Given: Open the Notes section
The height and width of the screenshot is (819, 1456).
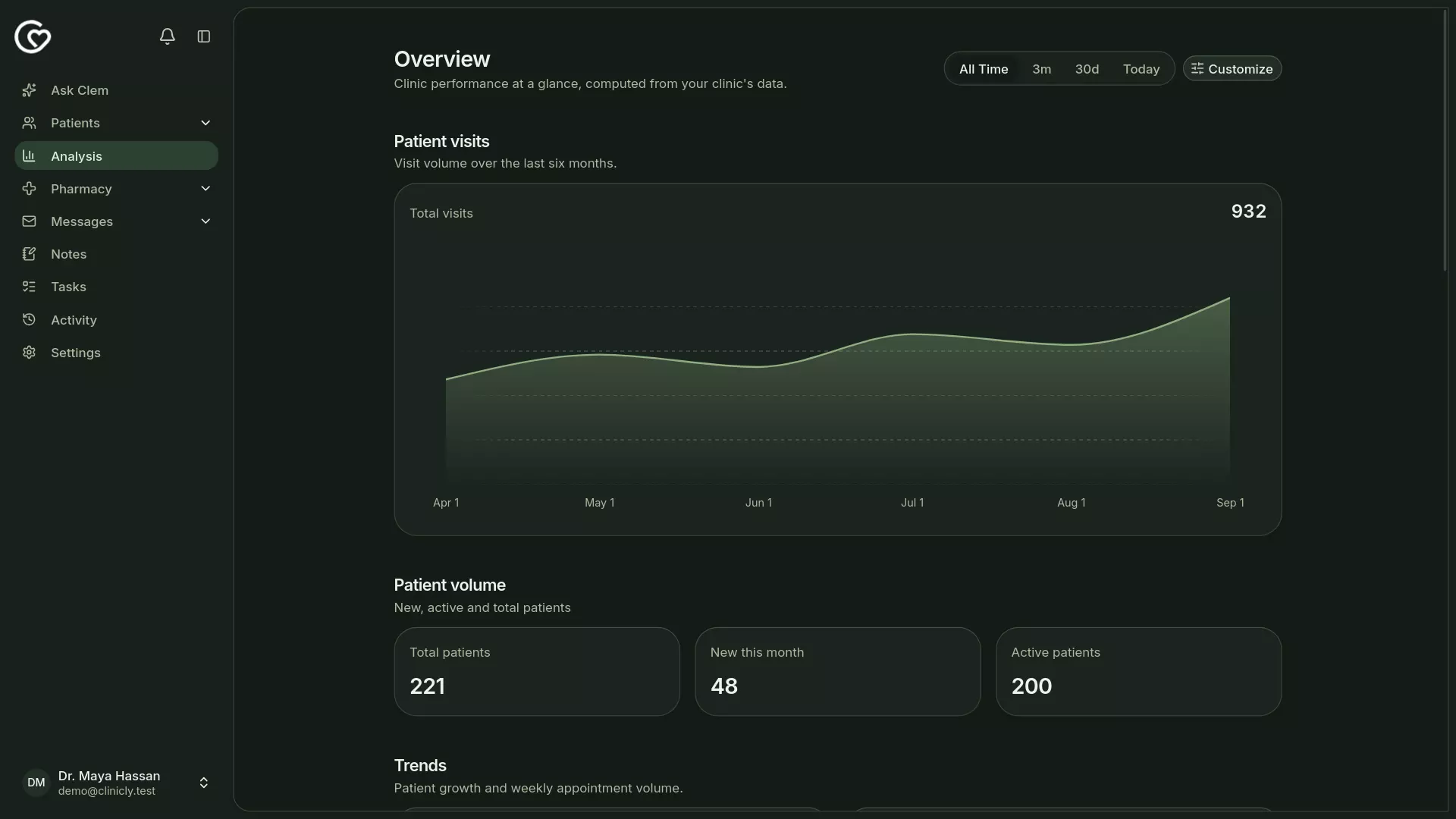Looking at the screenshot, I should point(116,254).
